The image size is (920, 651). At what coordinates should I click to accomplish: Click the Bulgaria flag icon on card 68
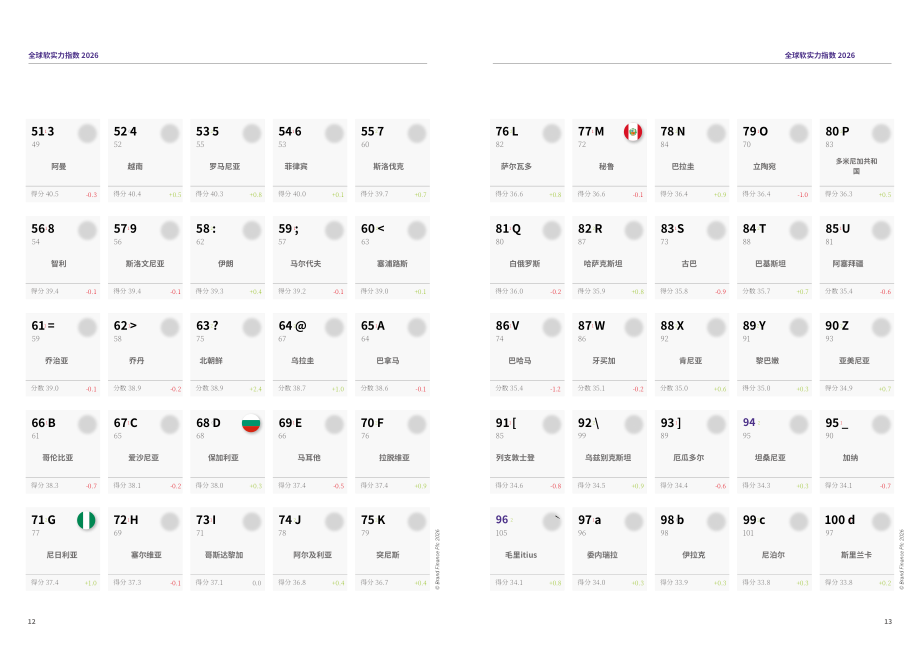coord(251,423)
